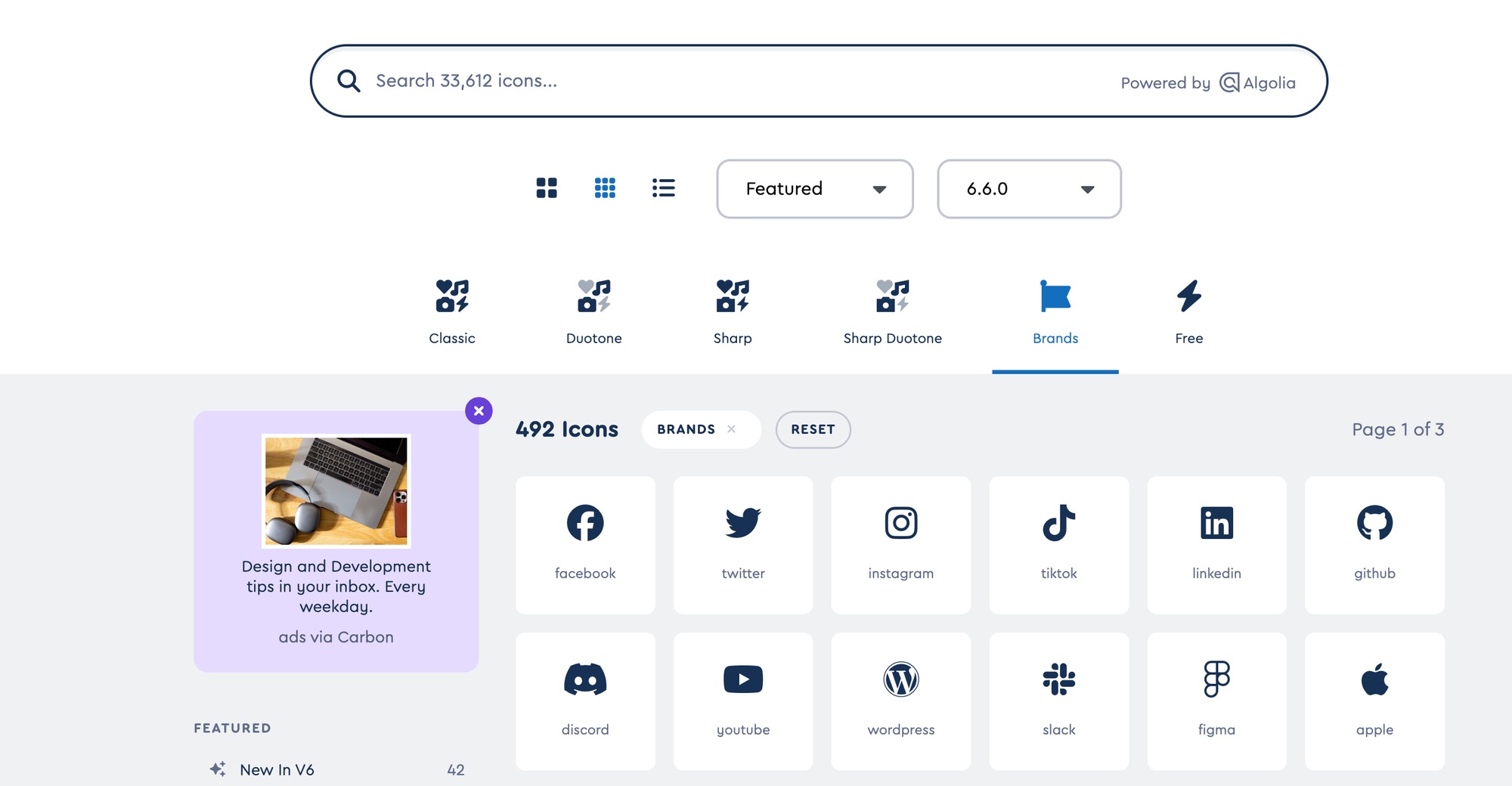Open the github icon card
This screenshot has width=1512, height=786.
tap(1374, 544)
